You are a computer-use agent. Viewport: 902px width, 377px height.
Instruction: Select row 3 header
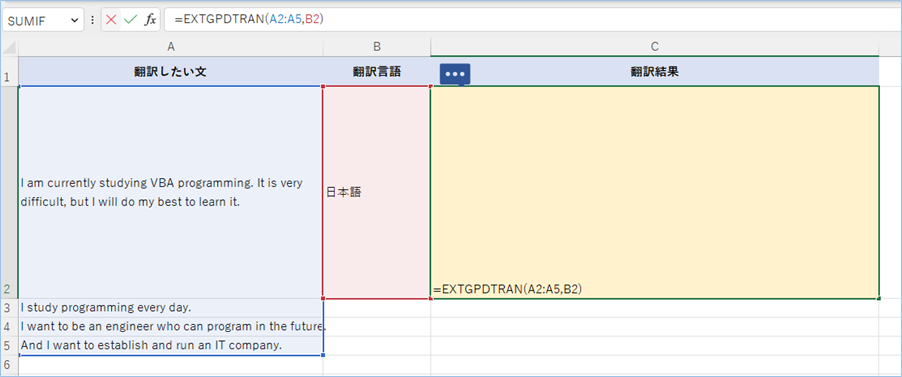(9, 308)
